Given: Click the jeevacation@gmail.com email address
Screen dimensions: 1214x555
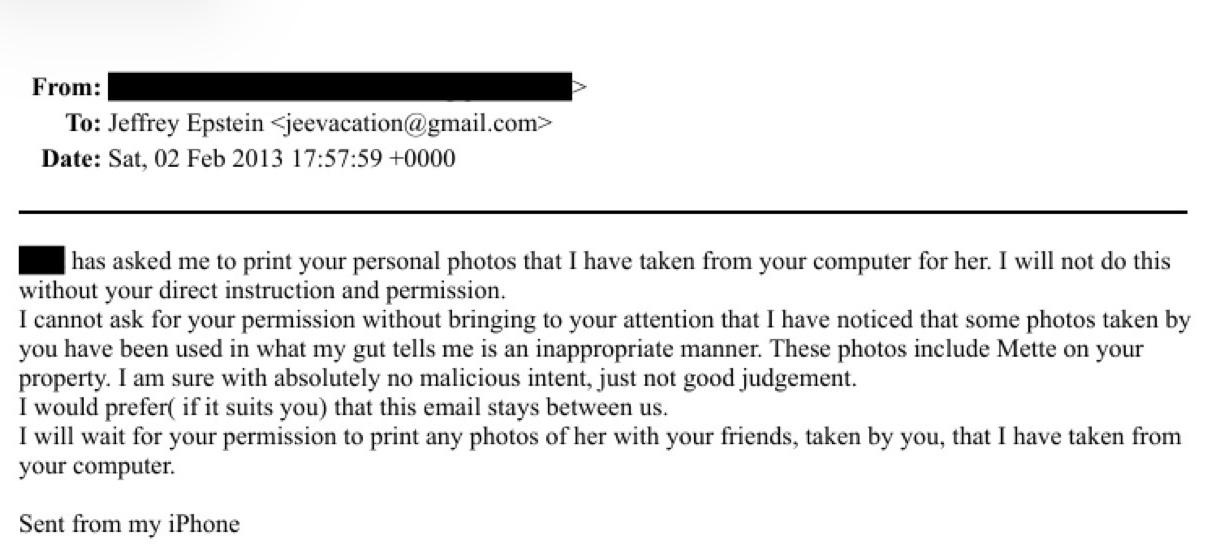Looking at the screenshot, I should (x=410, y=123).
